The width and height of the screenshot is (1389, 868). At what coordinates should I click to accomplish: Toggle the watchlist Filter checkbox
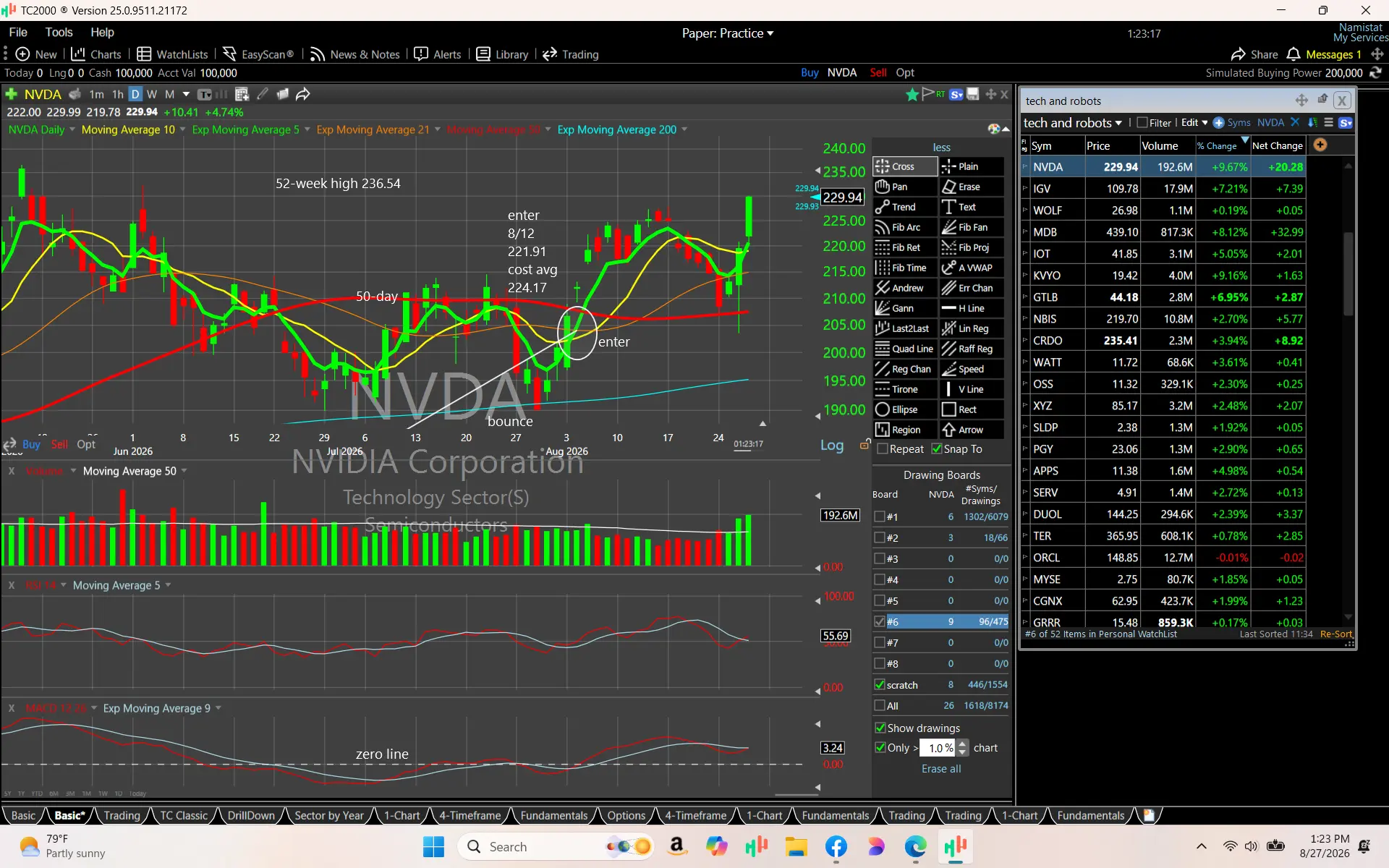tap(1142, 123)
